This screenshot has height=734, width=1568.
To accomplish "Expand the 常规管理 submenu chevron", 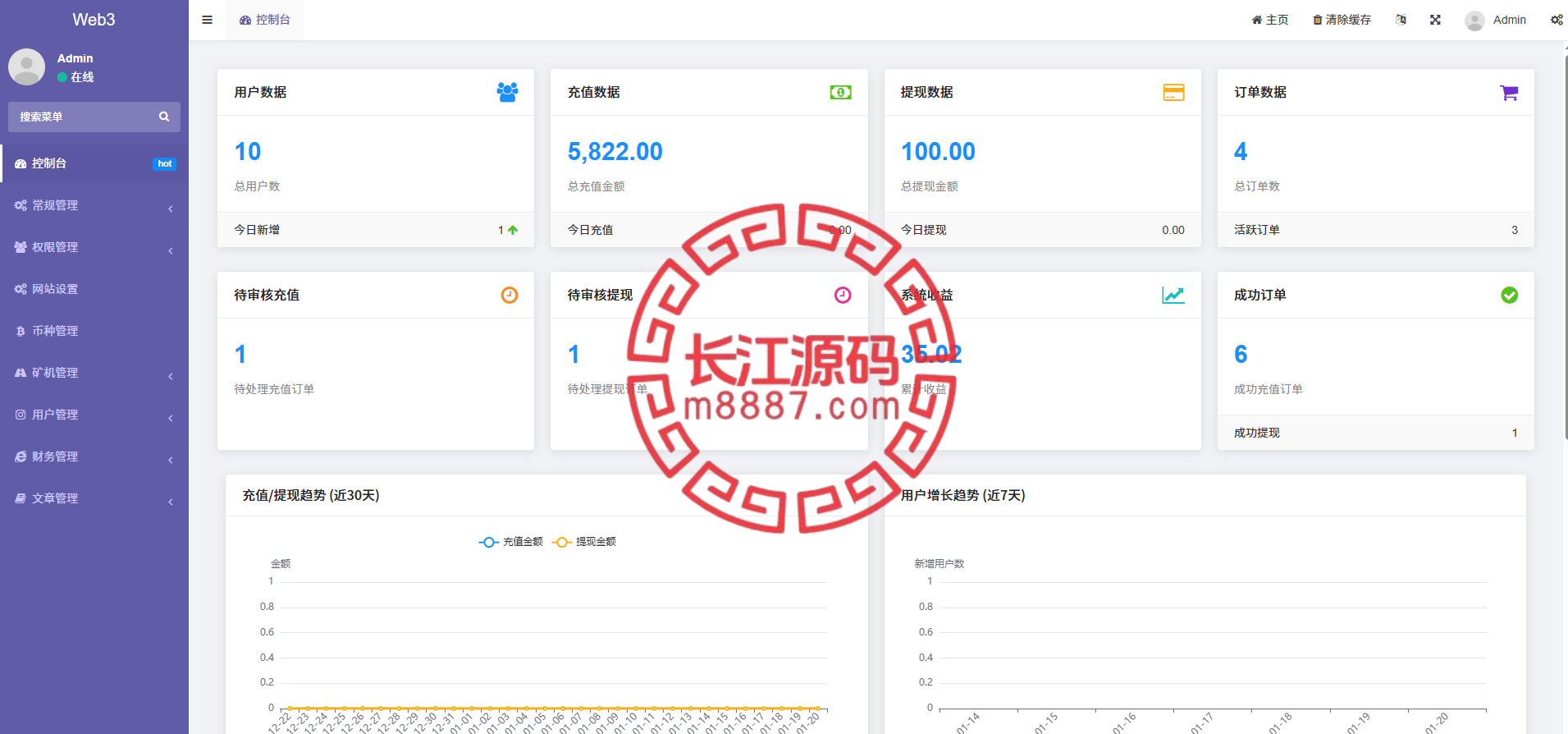I will click(171, 209).
